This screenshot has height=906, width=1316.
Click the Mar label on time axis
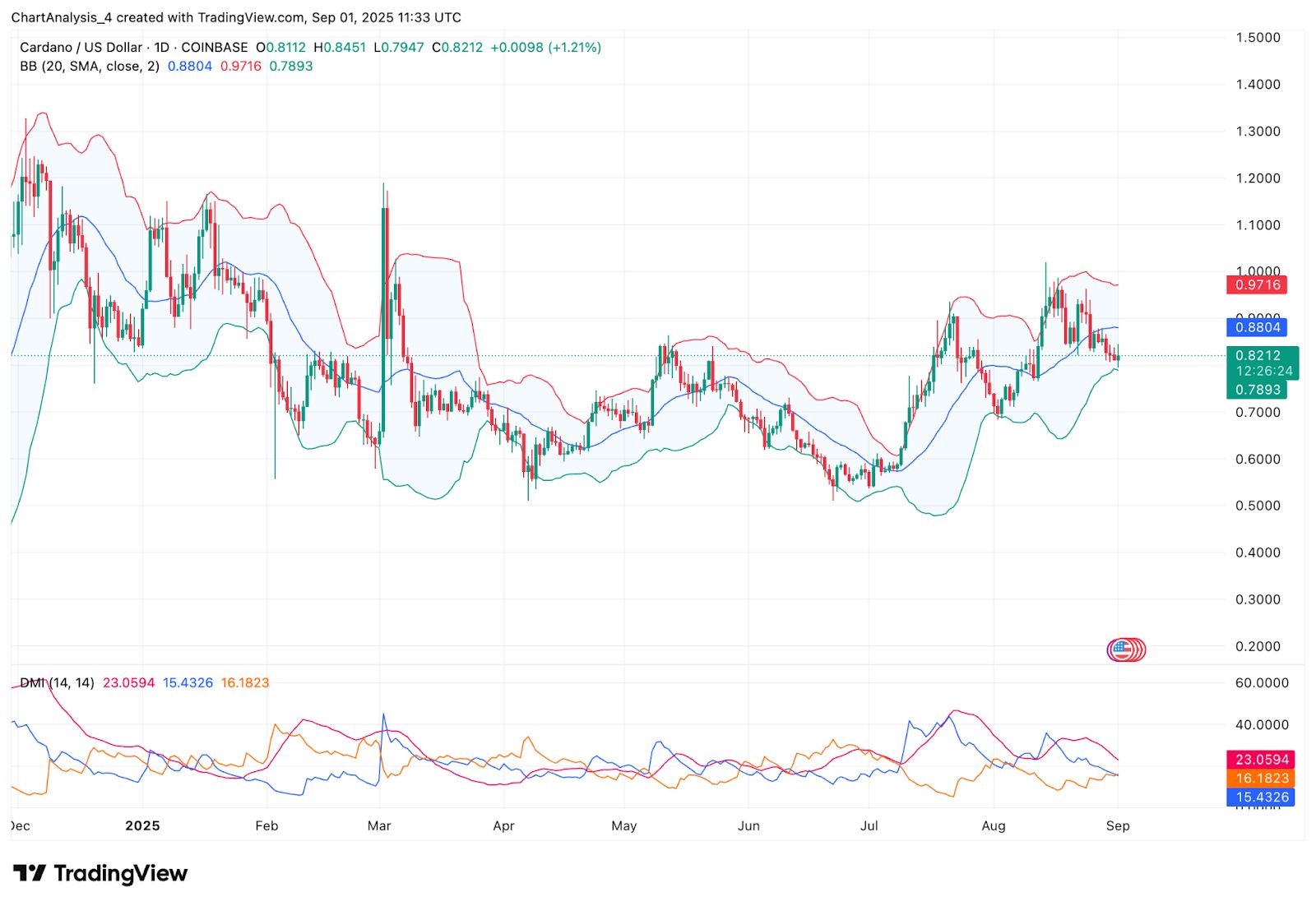378,825
